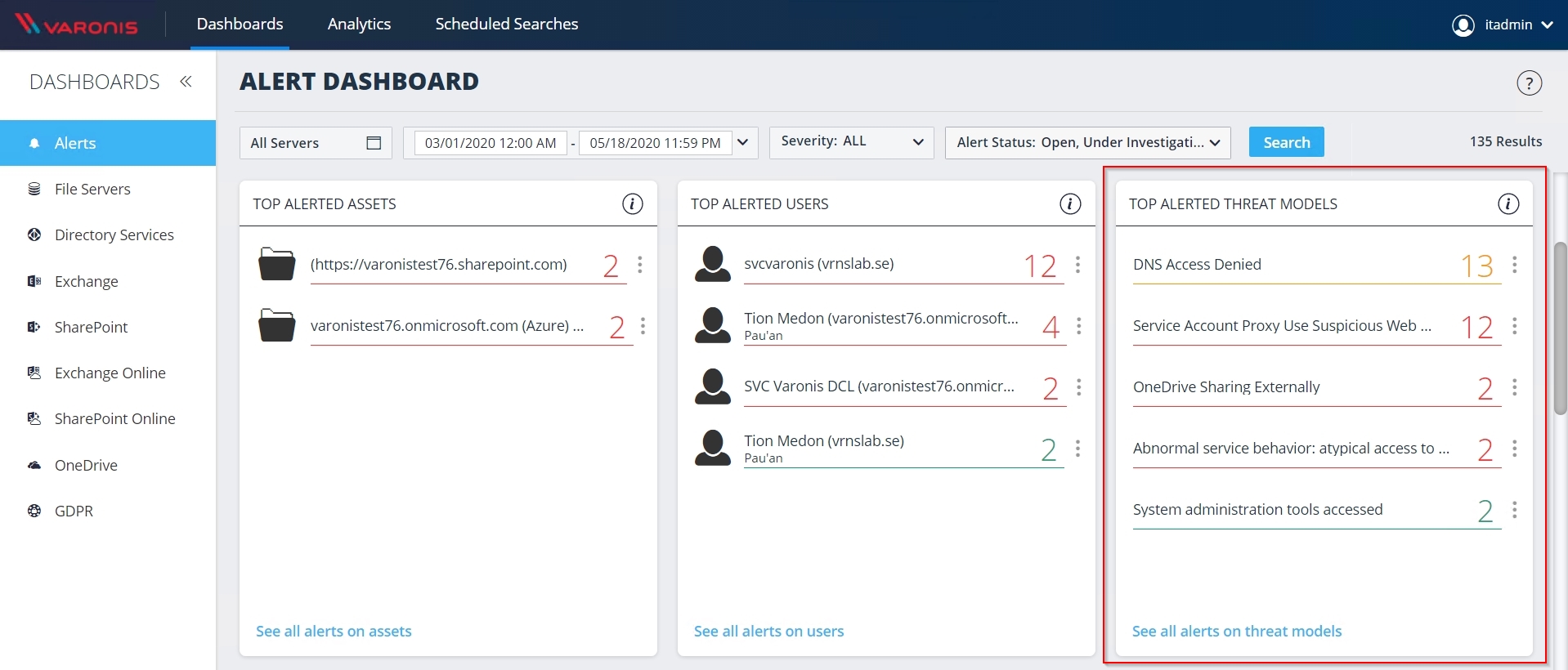The image size is (1568, 670).
Task: Click the calendar icon in All Servers field
Action: coord(374,143)
